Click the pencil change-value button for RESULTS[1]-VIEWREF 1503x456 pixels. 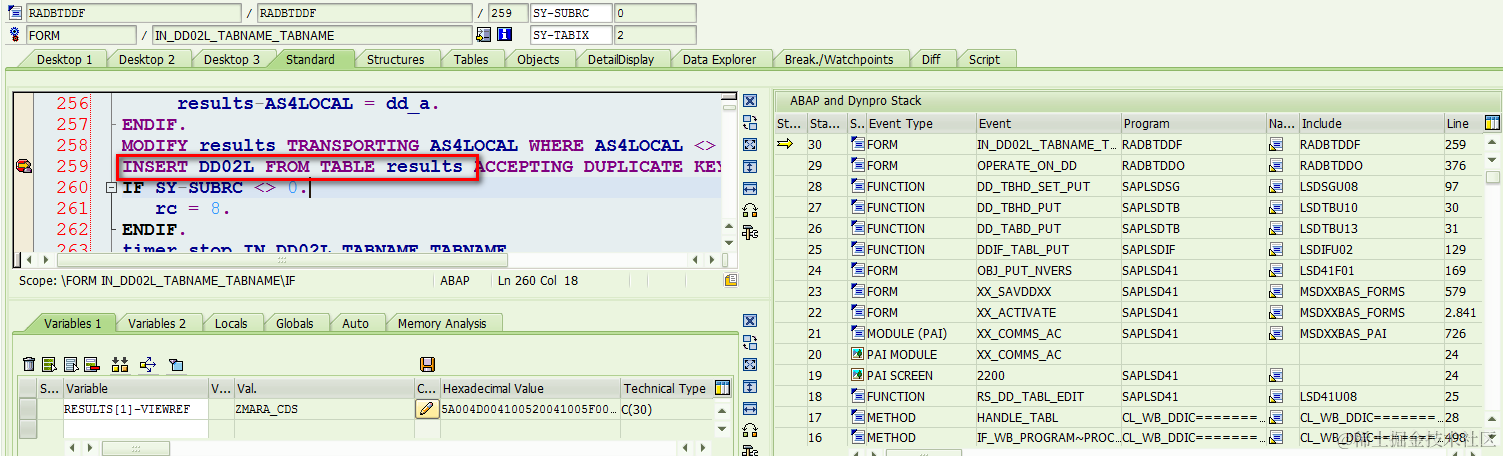(427, 409)
